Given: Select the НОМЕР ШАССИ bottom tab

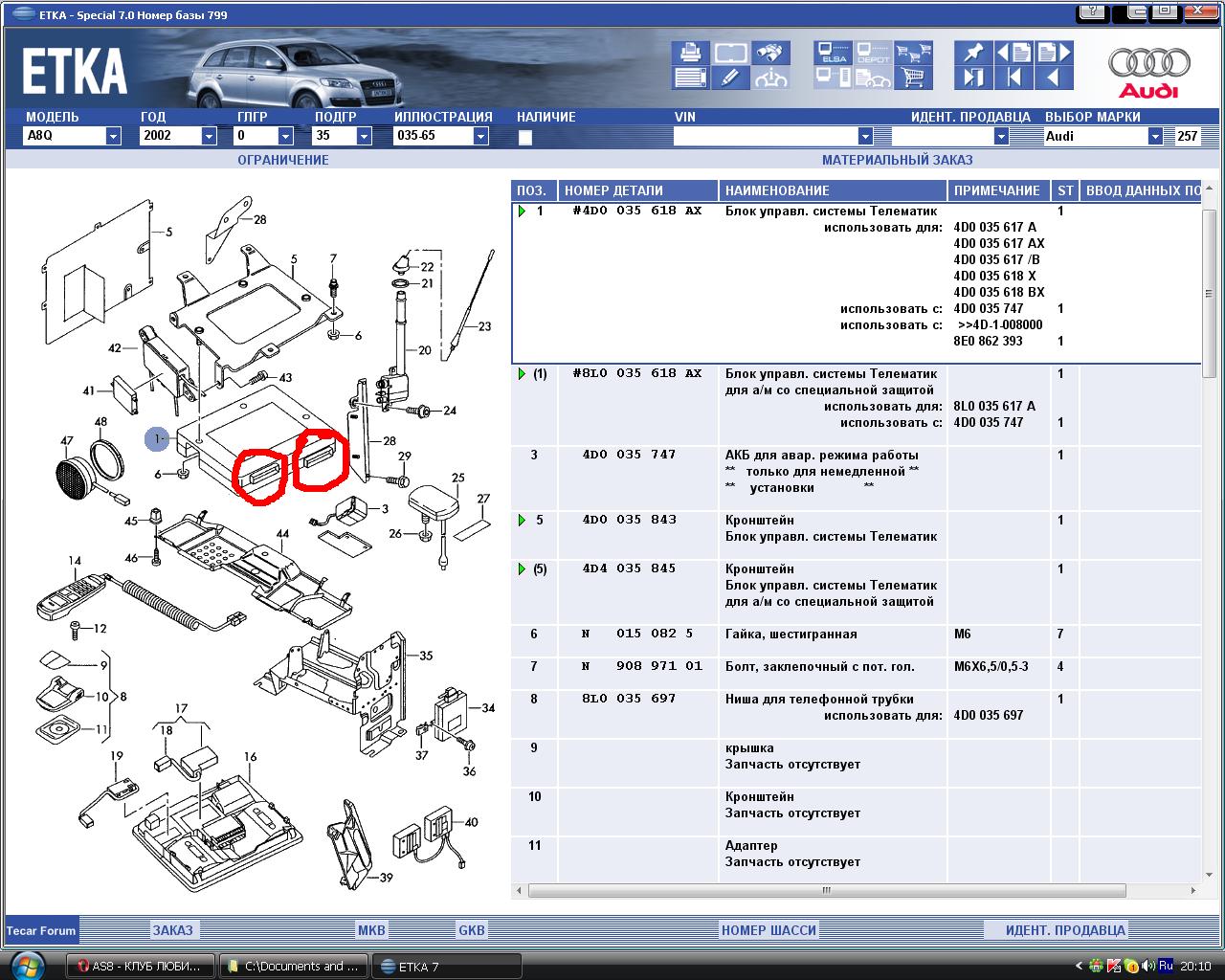Looking at the screenshot, I should tap(768, 930).
